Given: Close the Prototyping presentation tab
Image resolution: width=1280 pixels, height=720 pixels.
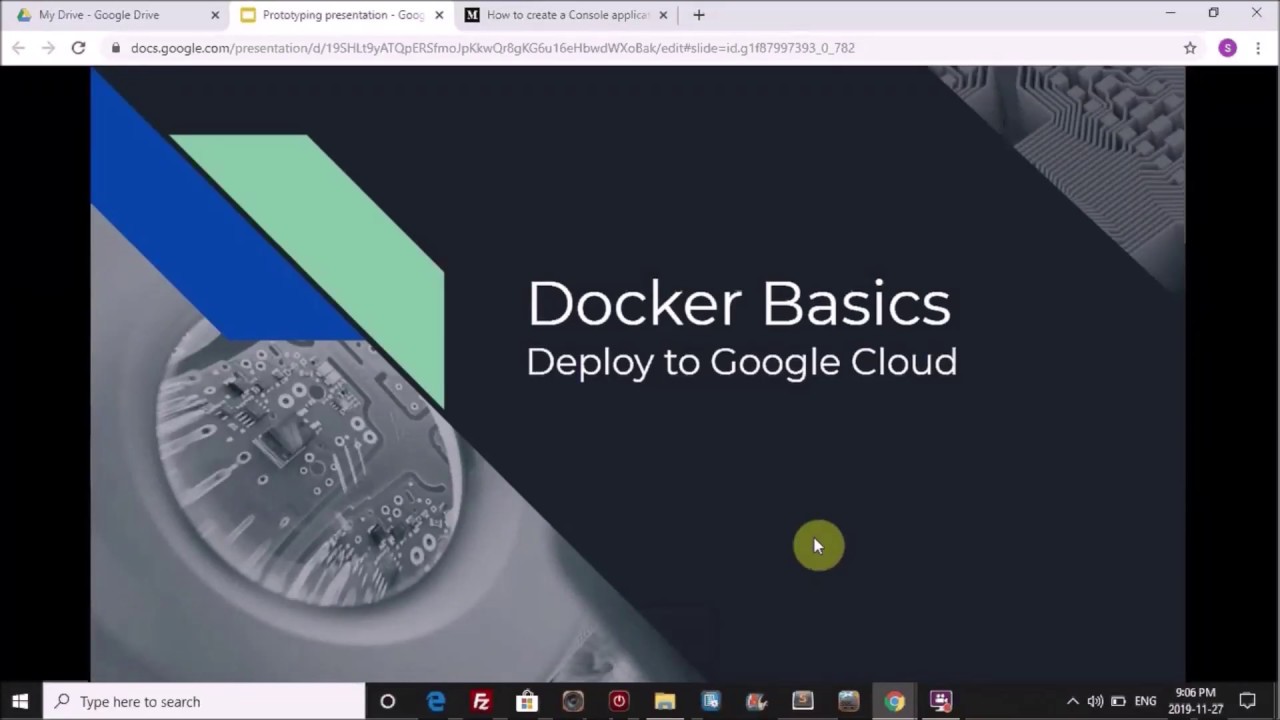Looking at the screenshot, I should click(x=438, y=15).
